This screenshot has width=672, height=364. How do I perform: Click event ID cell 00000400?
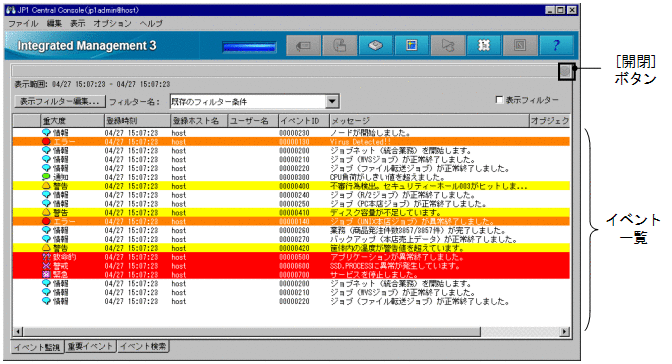tap(294, 186)
